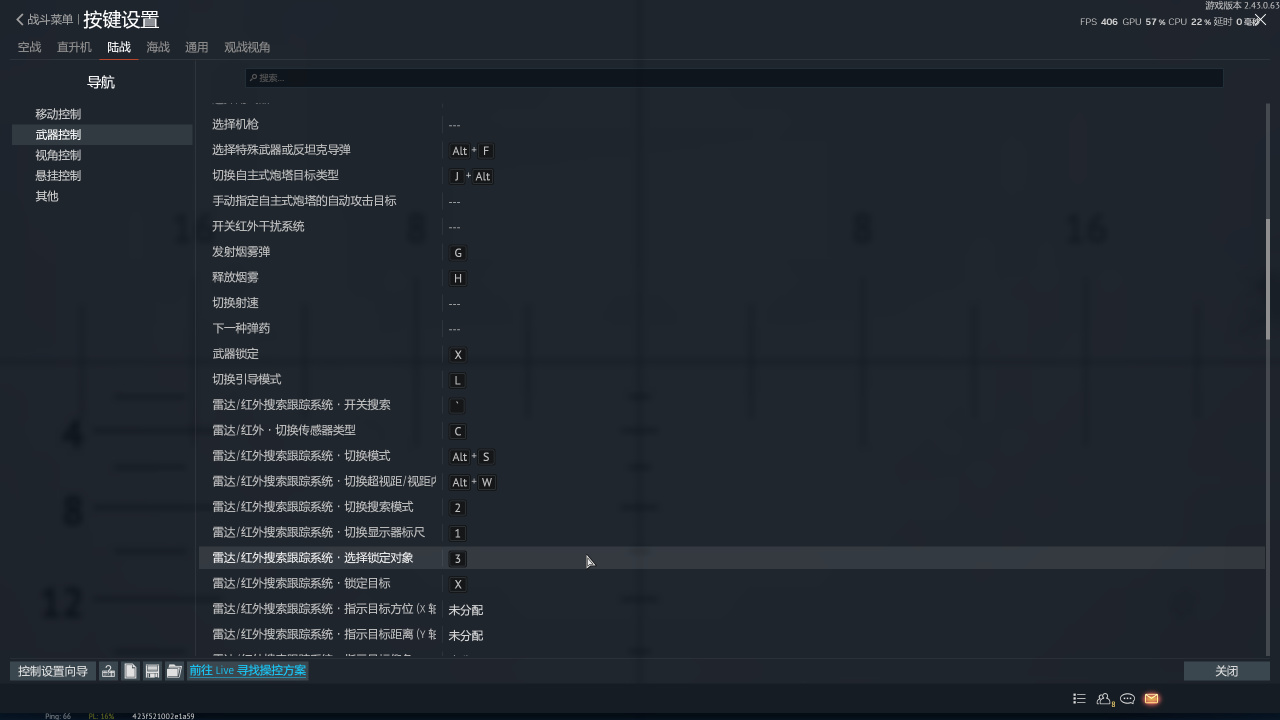Edit 1 key binding for 切换显示器标尺
This screenshot has width=1280, height=720.
pos(458,534)
